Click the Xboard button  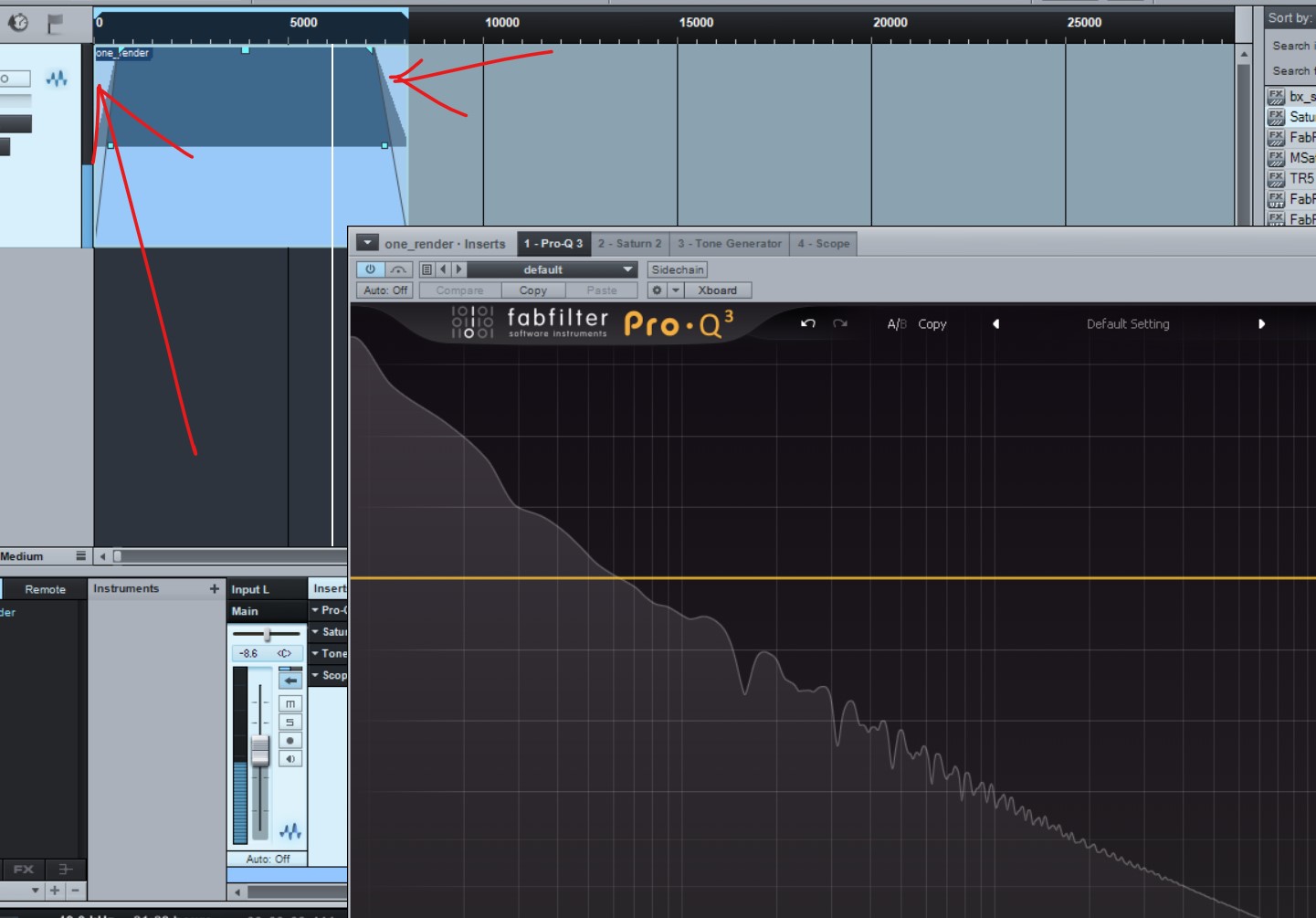717,290
